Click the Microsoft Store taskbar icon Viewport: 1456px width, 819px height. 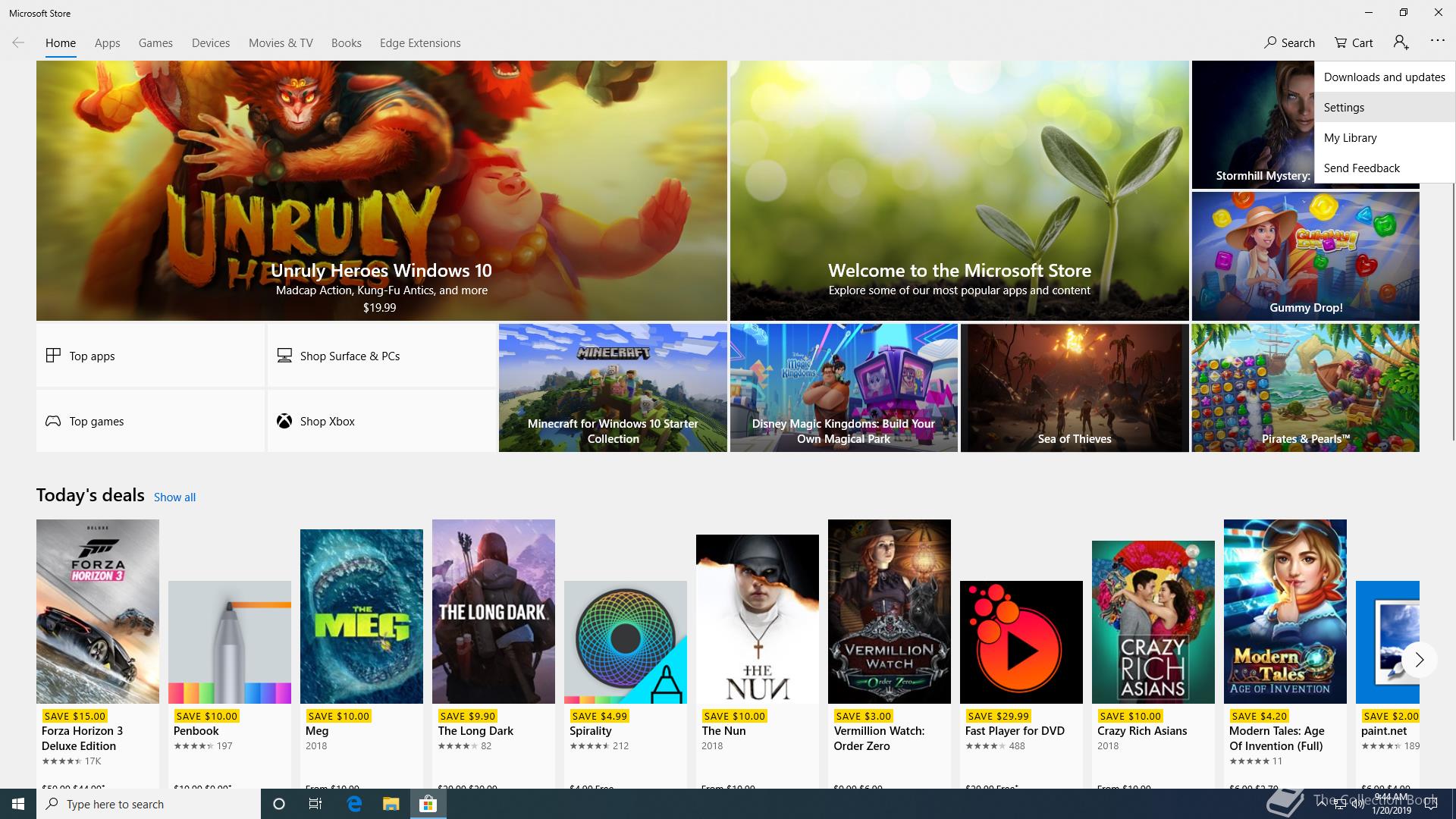[x=428, y=804]
